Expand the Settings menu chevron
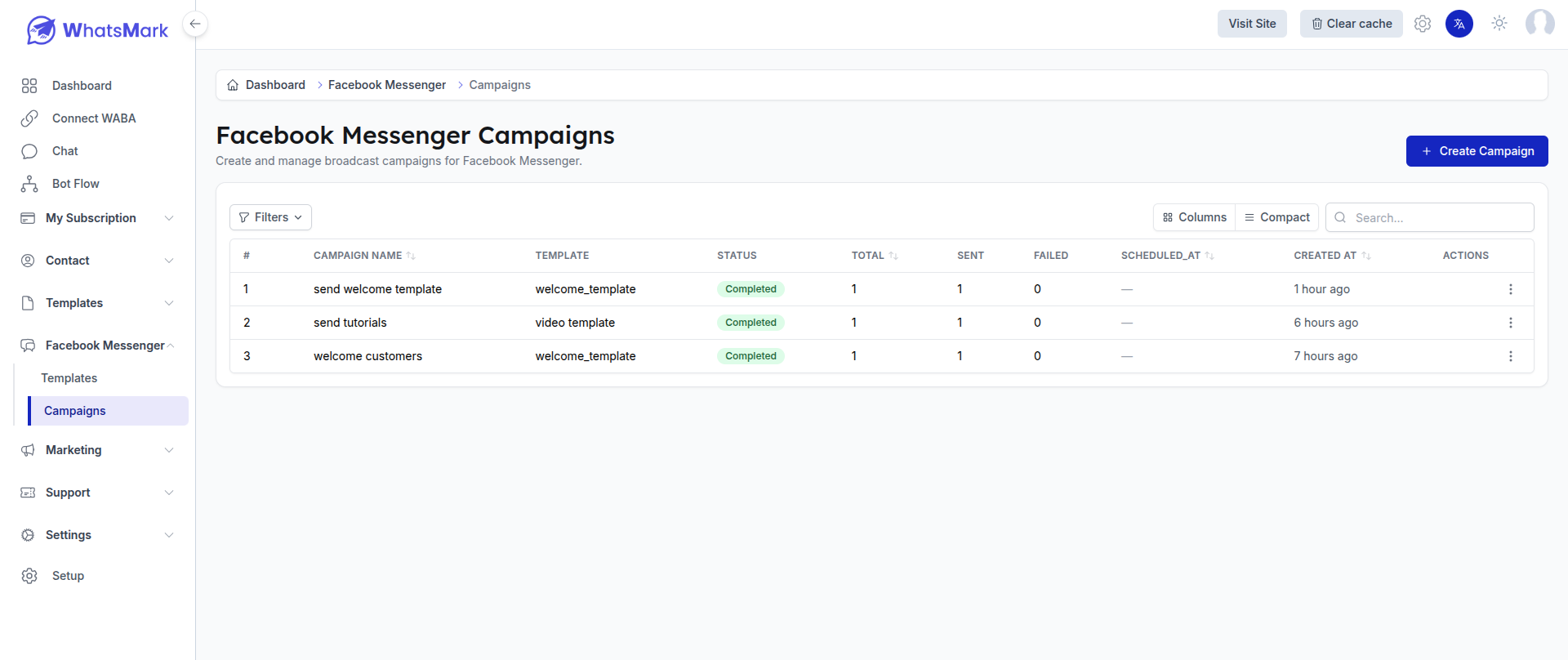Screen dimensions: 1568x660 pos(169,535)
